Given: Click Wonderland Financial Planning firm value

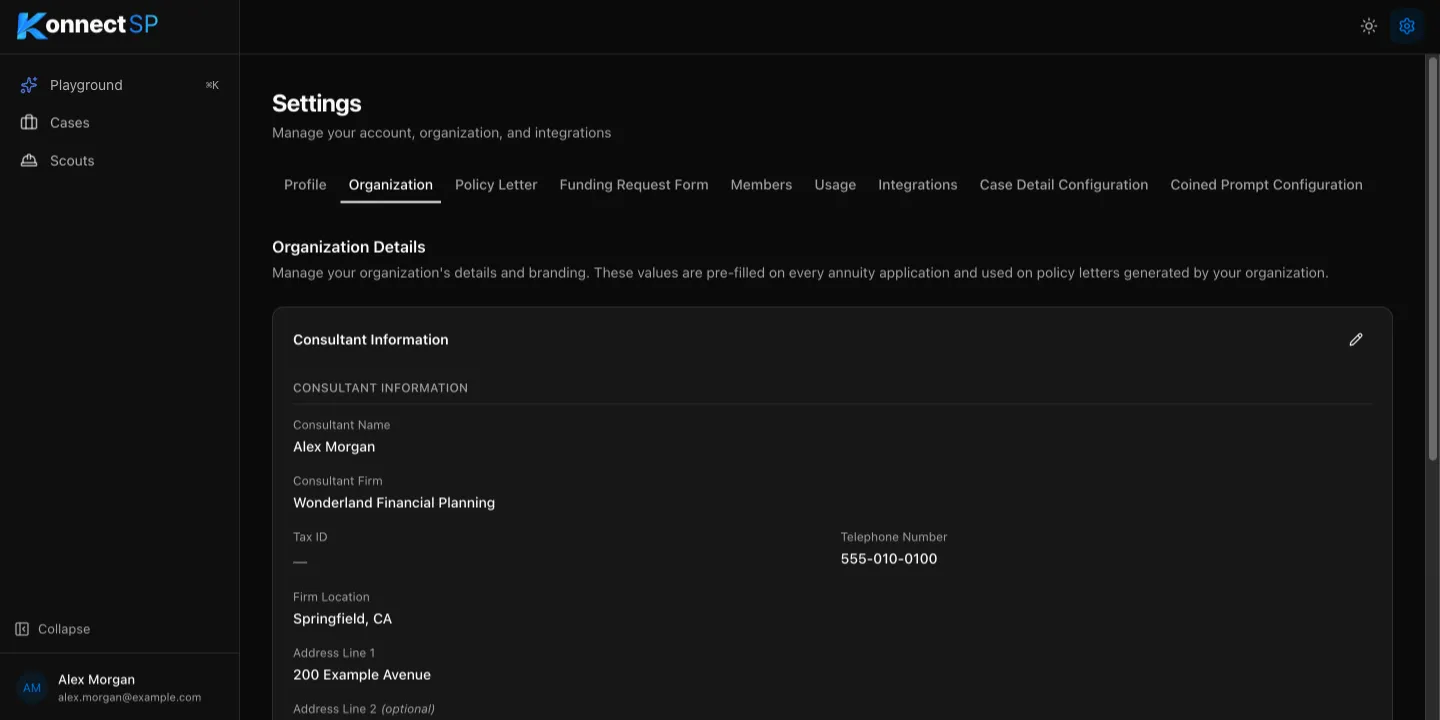Looking at the screenshot, I should [x=394, y=503].
